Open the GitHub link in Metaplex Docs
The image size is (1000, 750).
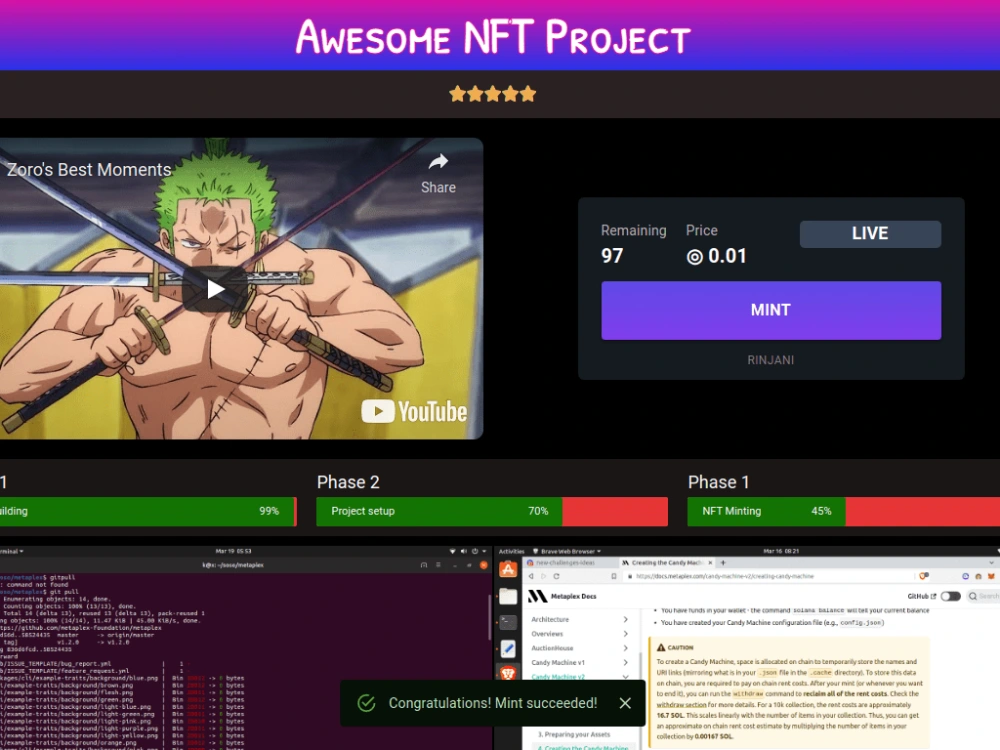(x=922, y=596)
